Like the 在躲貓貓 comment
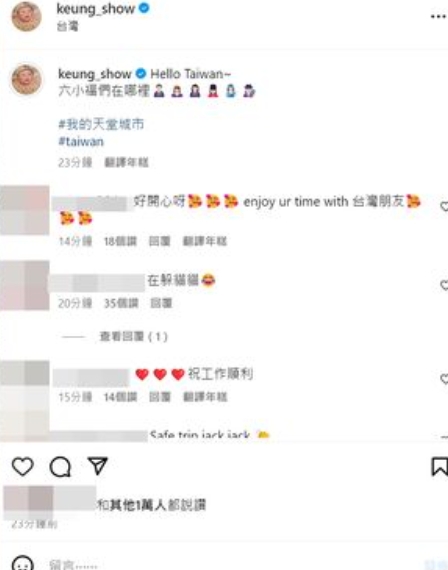Viewport: 448px width, 570px height. point(444,285)
